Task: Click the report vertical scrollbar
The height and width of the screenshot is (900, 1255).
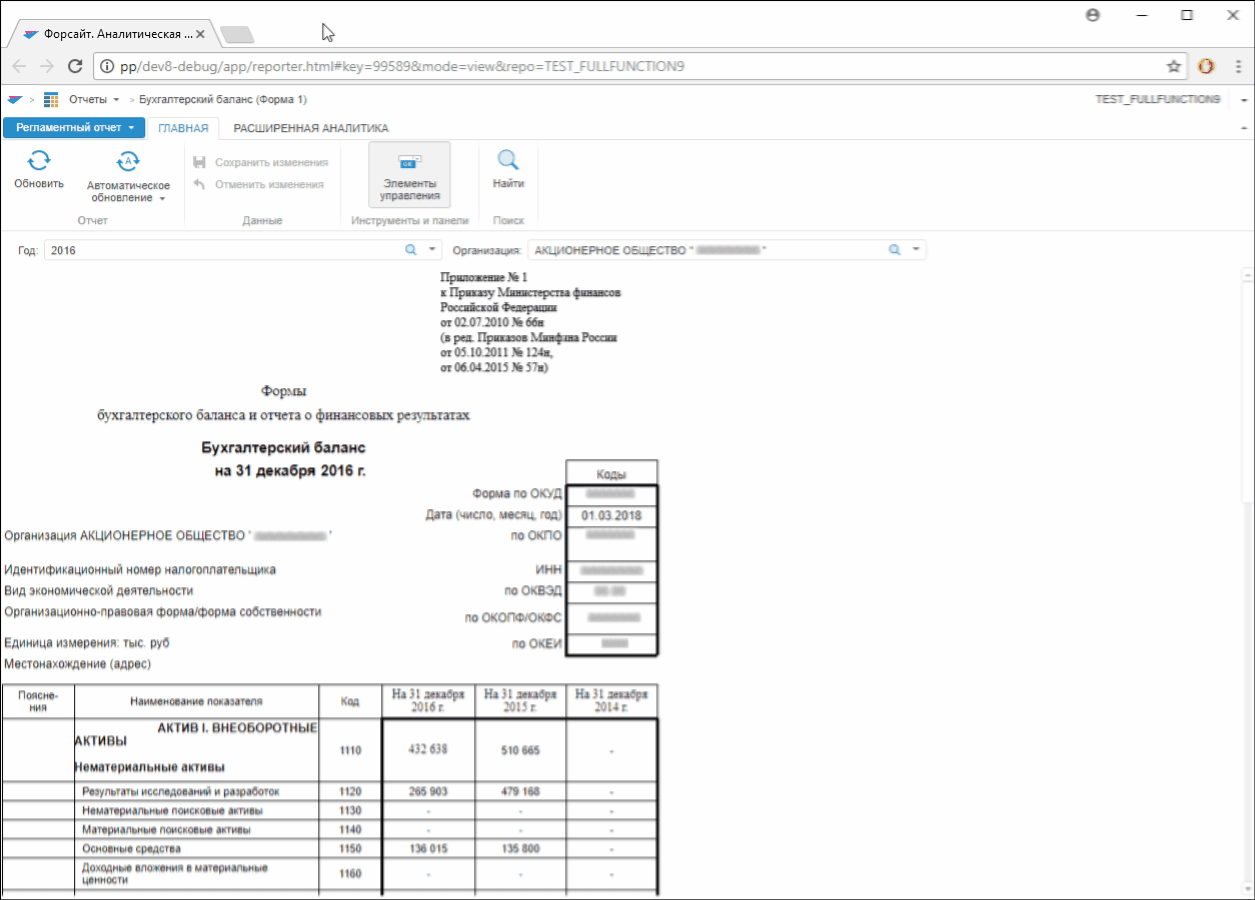Action: pos(1247,580)
